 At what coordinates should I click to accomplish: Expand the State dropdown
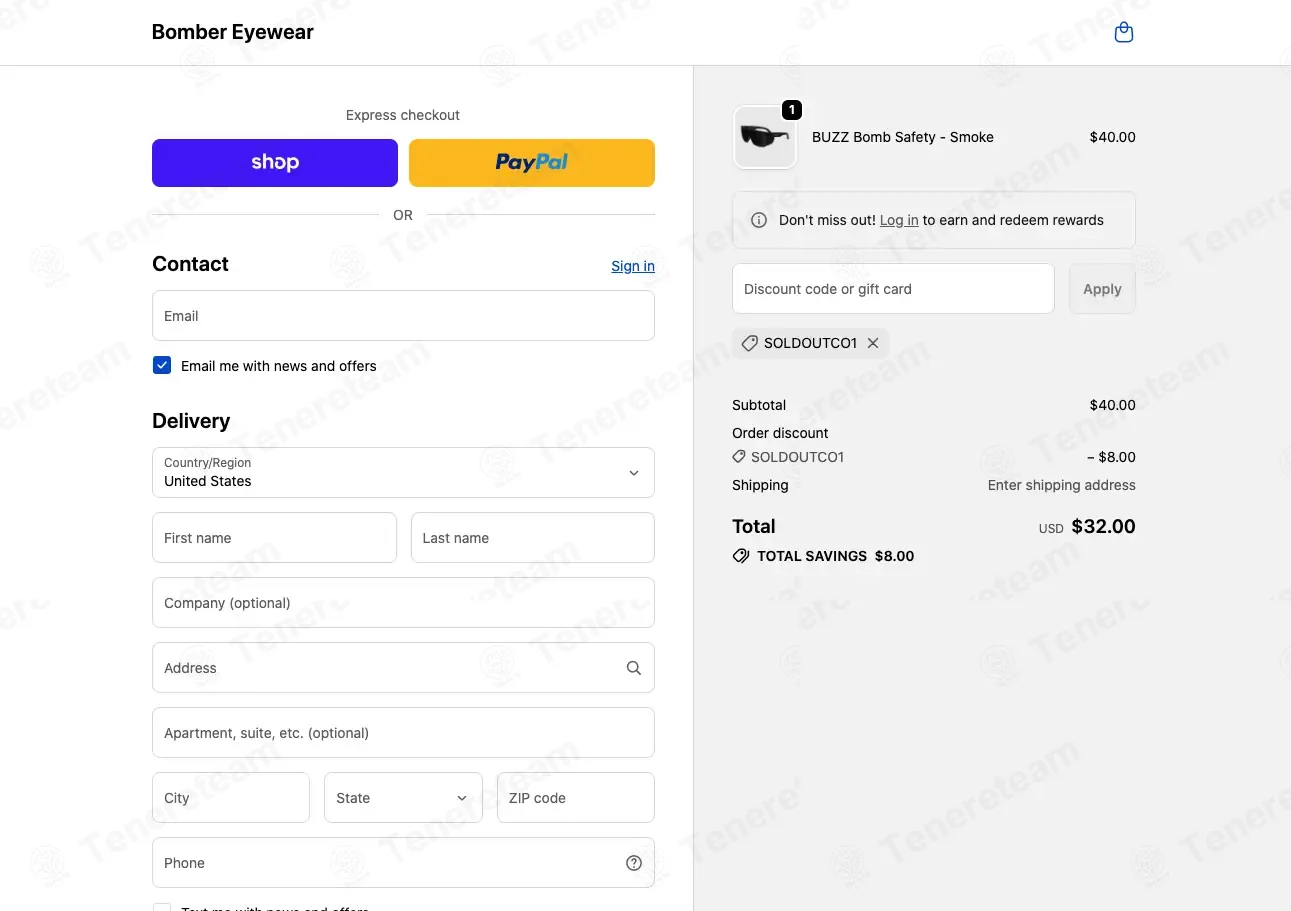click(403, 798)
